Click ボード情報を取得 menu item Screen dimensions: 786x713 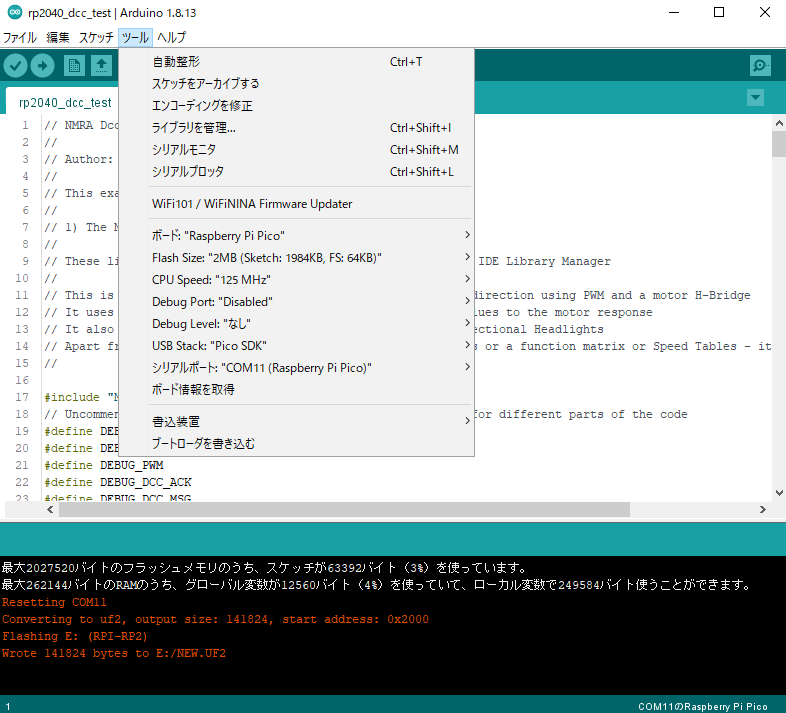click(x=193, y=390)
